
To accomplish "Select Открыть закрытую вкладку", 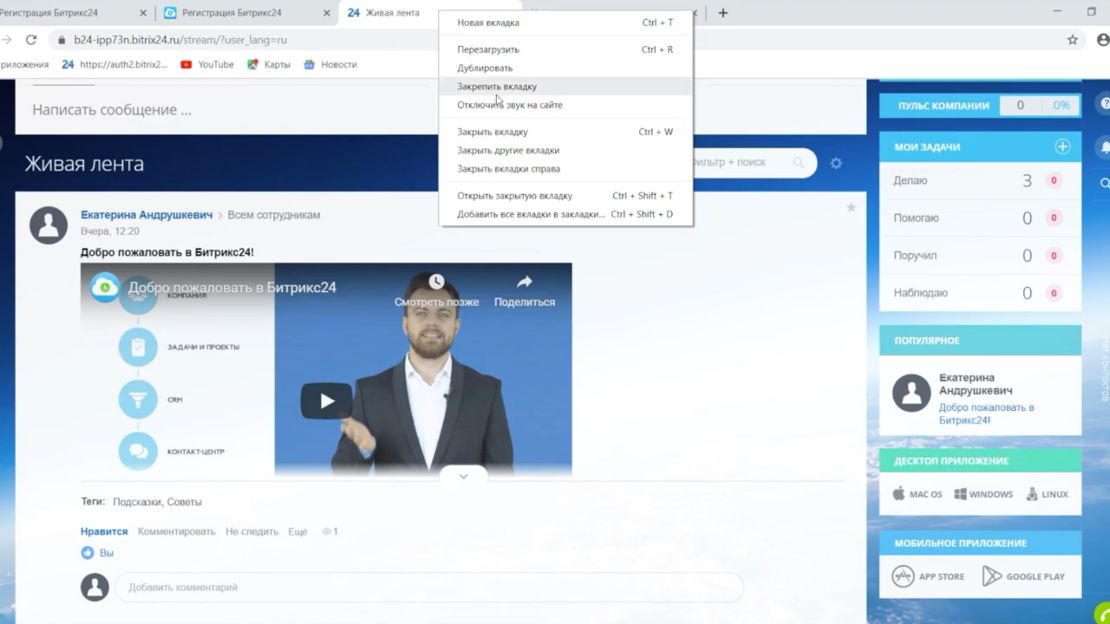I will 566,195.
